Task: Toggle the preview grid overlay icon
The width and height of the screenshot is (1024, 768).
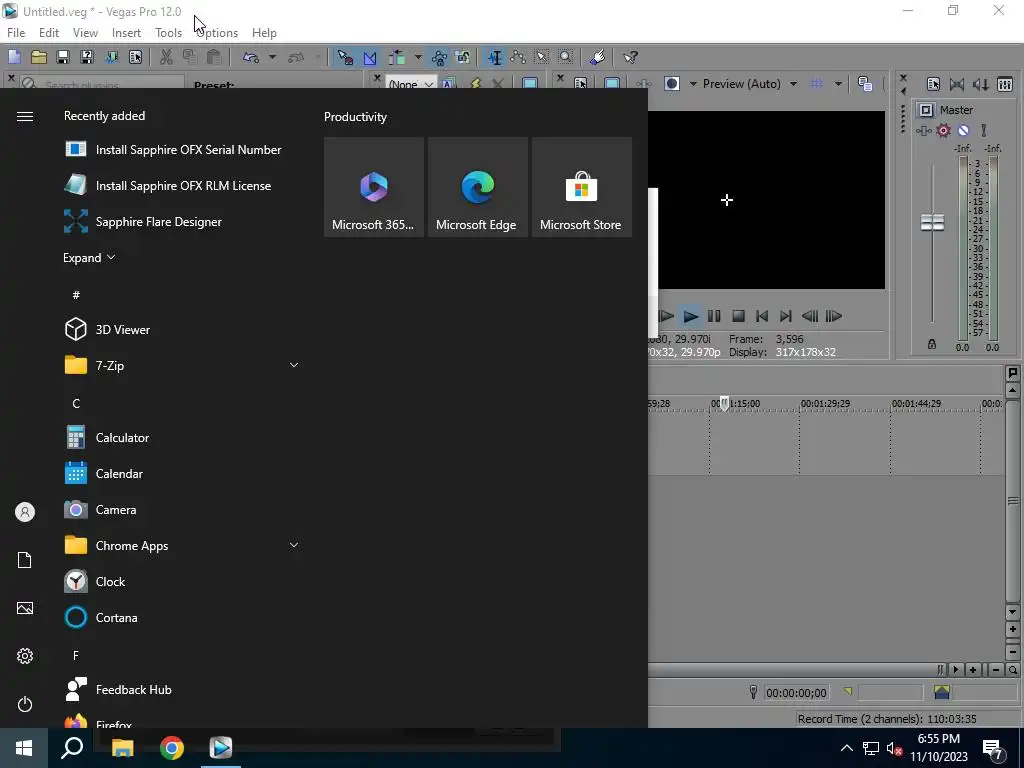Action: coord(816,84)
